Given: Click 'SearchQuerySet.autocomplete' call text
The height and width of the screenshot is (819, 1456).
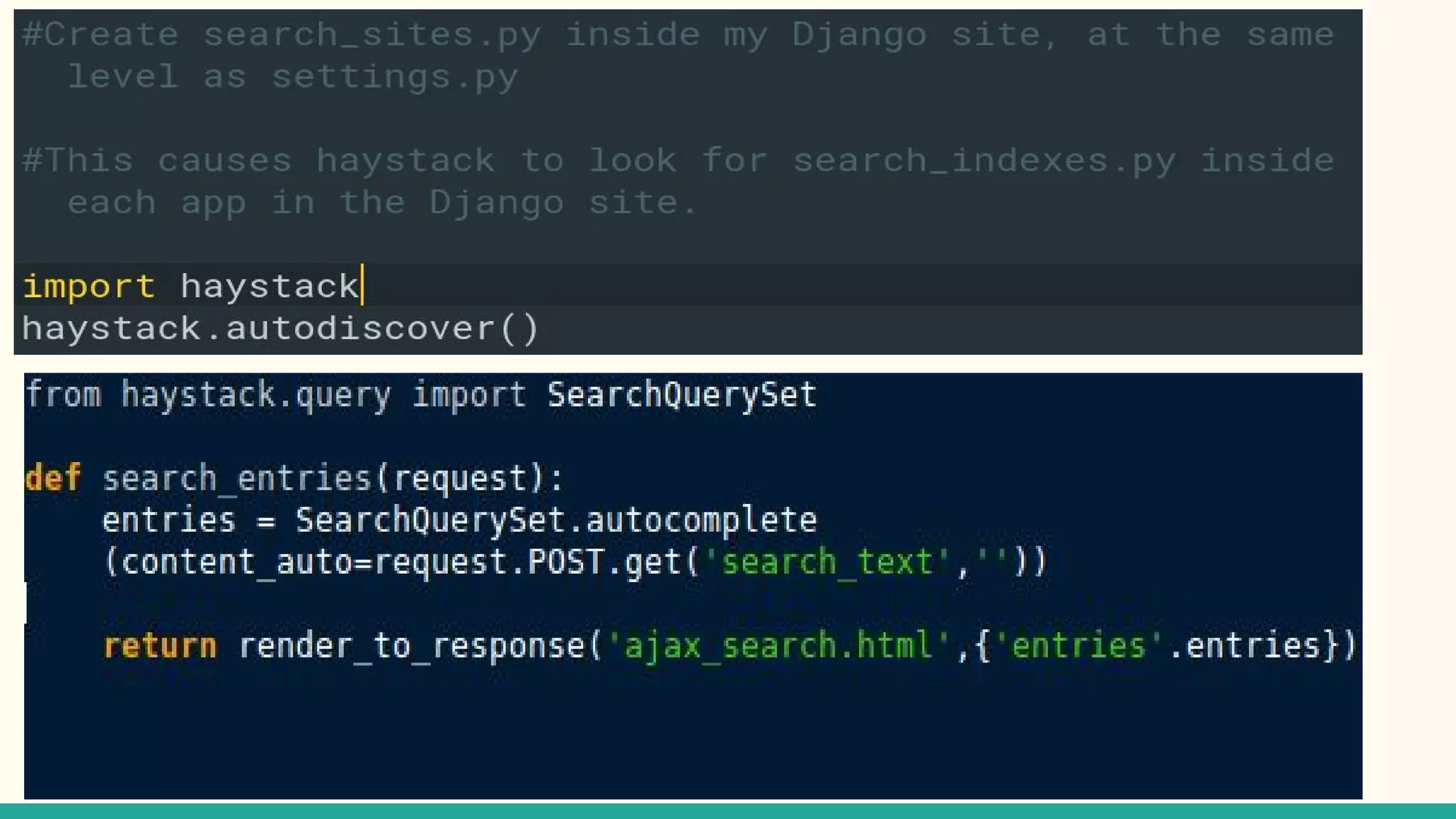Looking at the screenshot, I should click(x=555, y=520).
